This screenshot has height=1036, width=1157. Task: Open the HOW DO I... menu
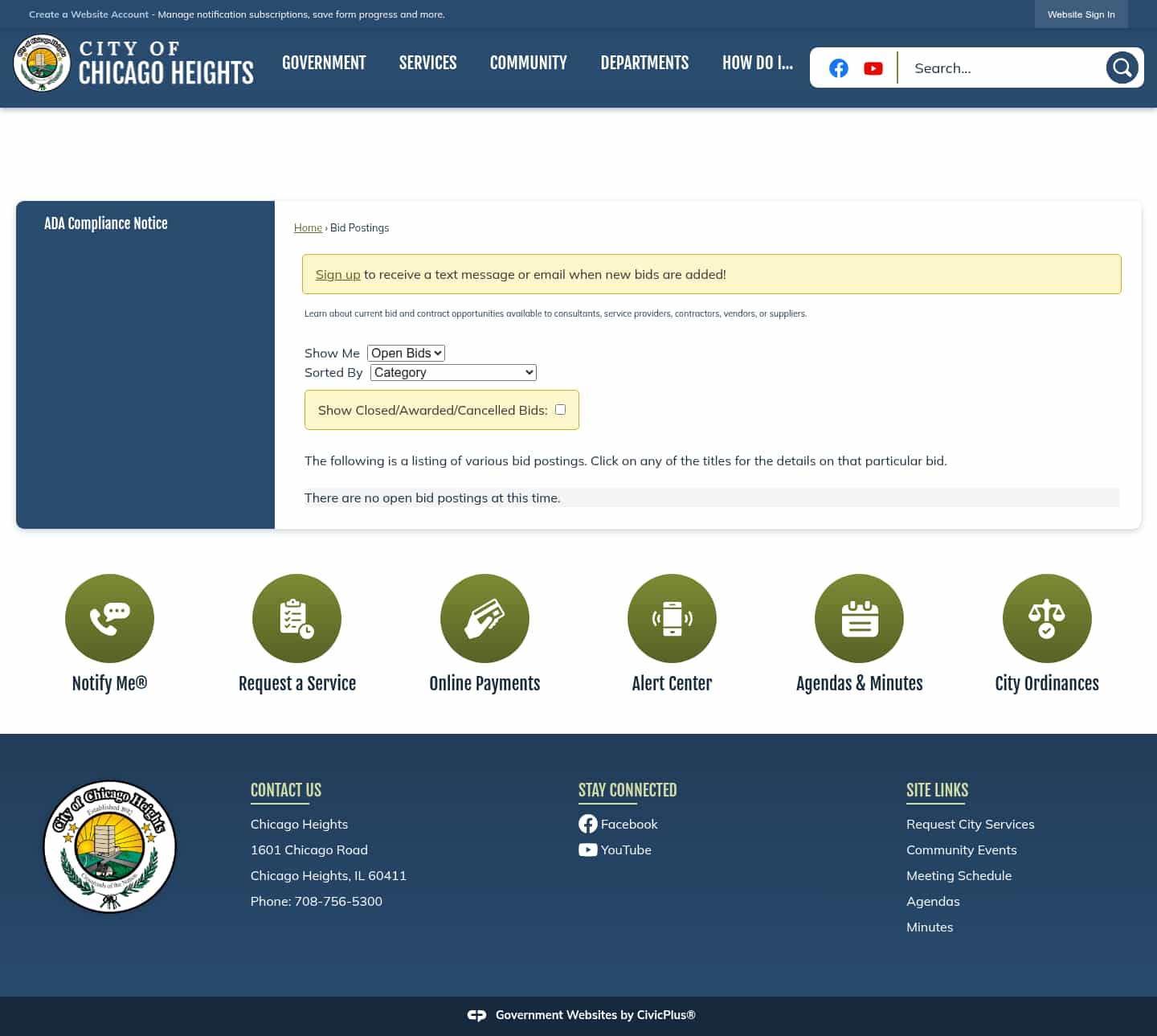(x=757, y=63)
